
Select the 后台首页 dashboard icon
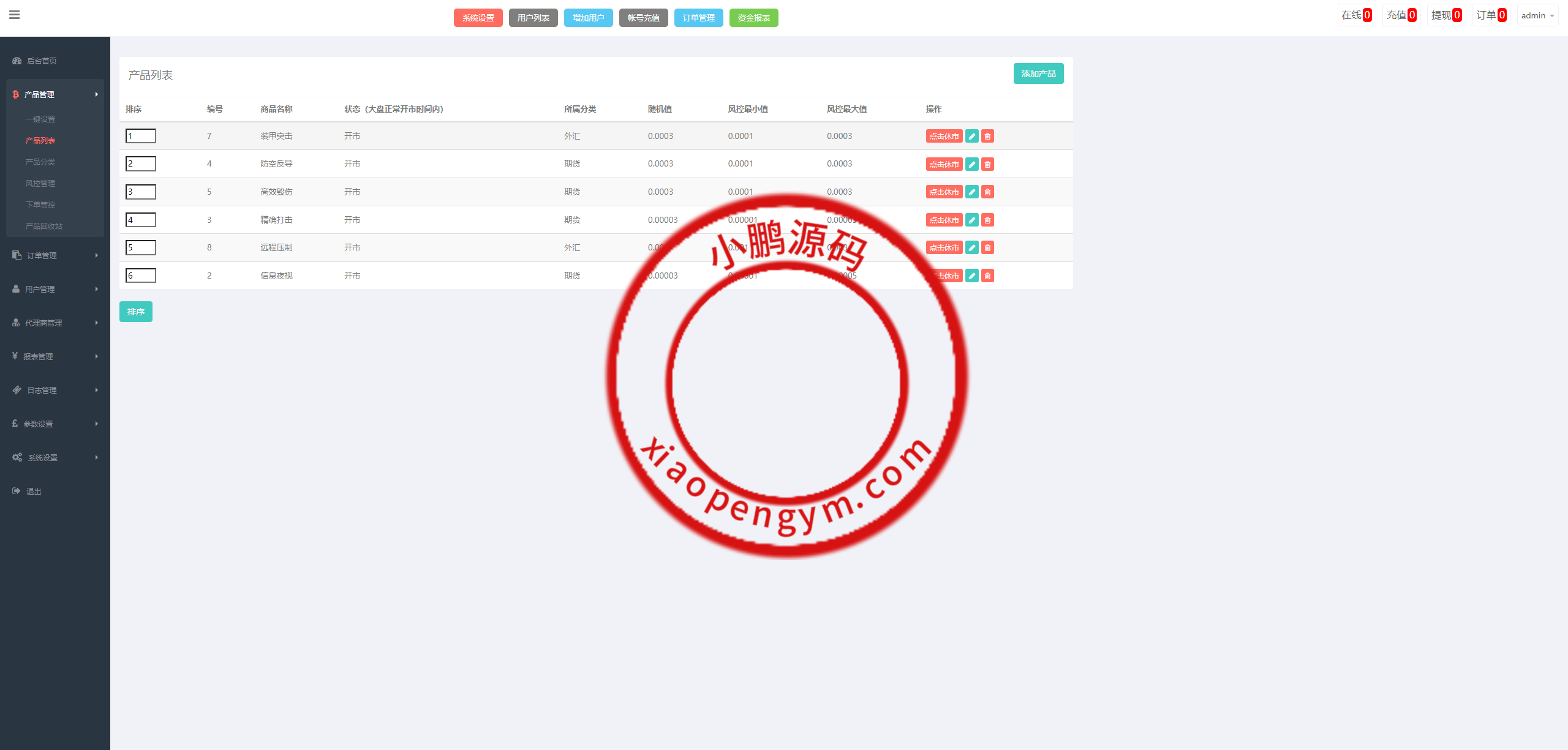pyautogui.click(x=16, y=61)
